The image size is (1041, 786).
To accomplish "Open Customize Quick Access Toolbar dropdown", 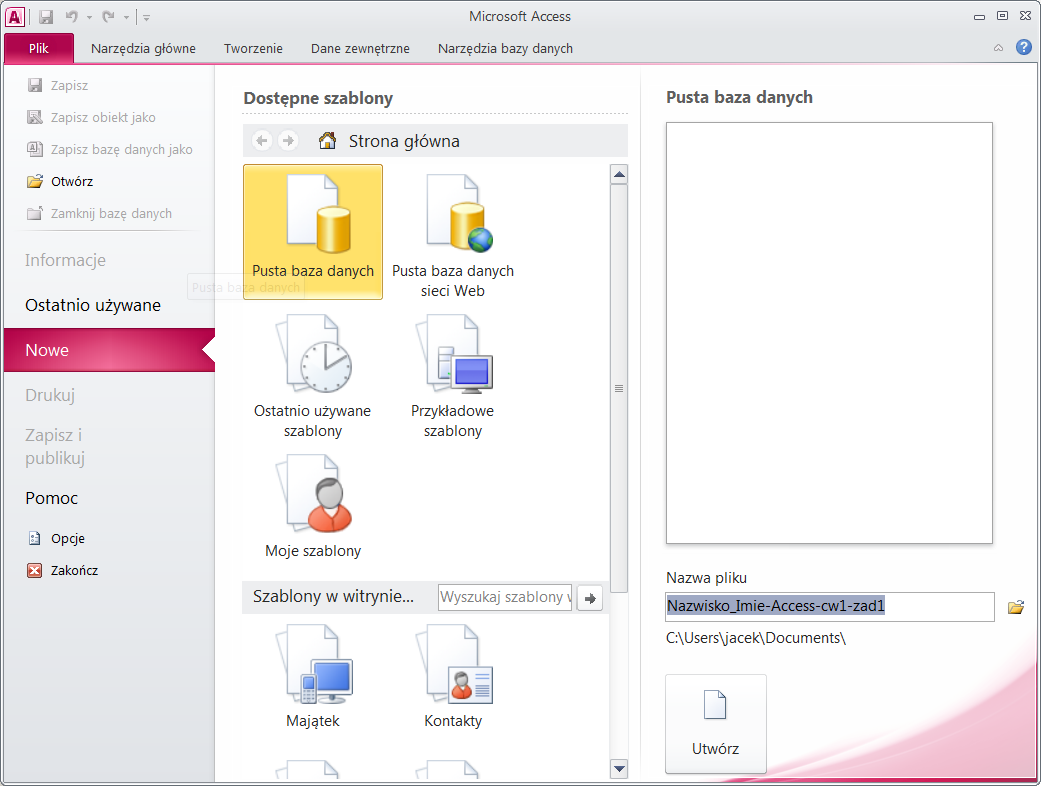I will [147, 18].
